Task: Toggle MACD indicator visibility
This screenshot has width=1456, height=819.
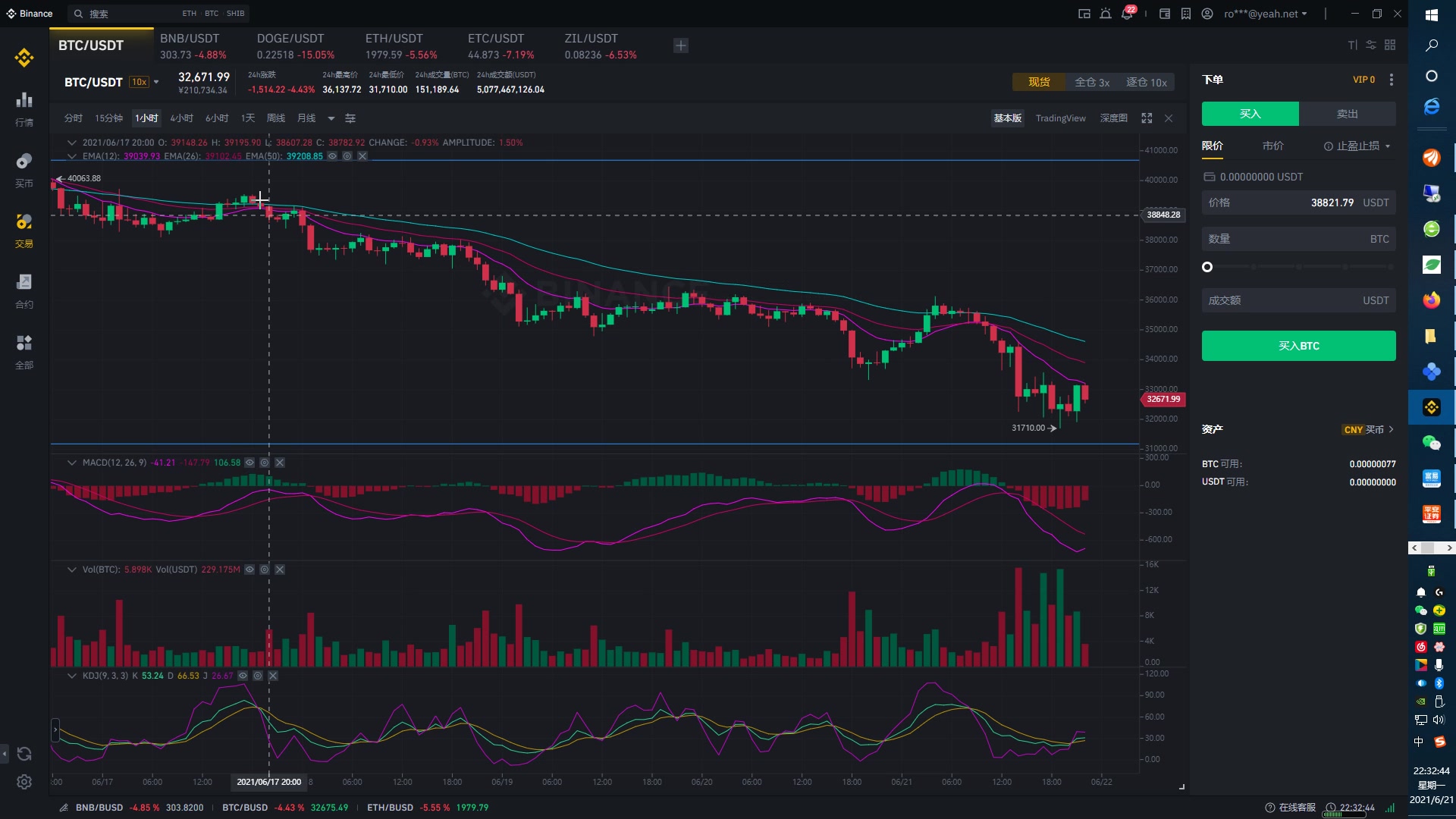Action: coord(249,463)
